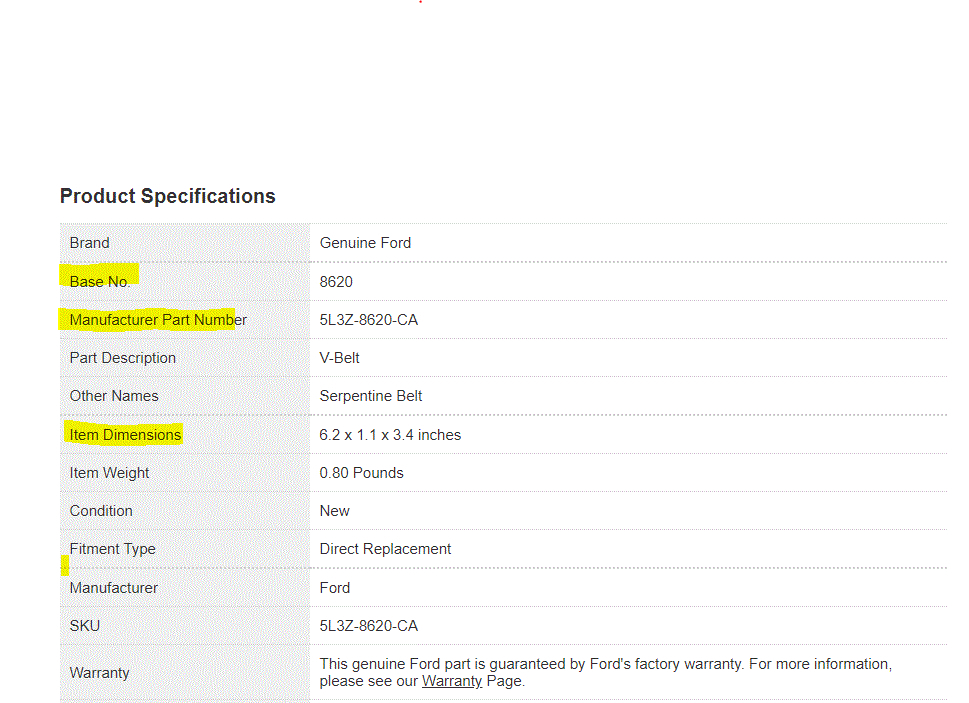Select the Brand row label
The image size is (969, 703).
(90, 243)
